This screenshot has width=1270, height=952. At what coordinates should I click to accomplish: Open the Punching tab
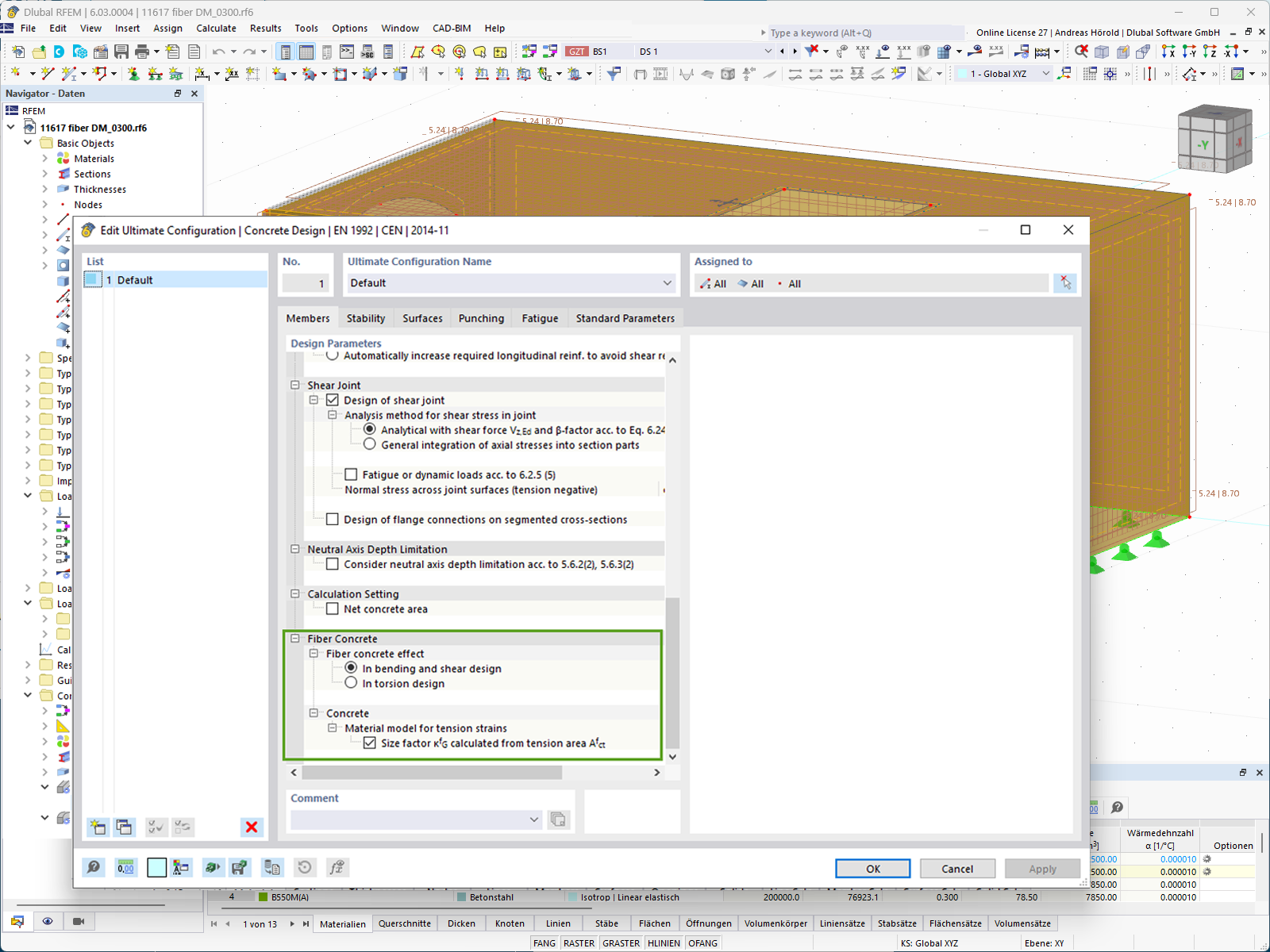tap(481, 318)
